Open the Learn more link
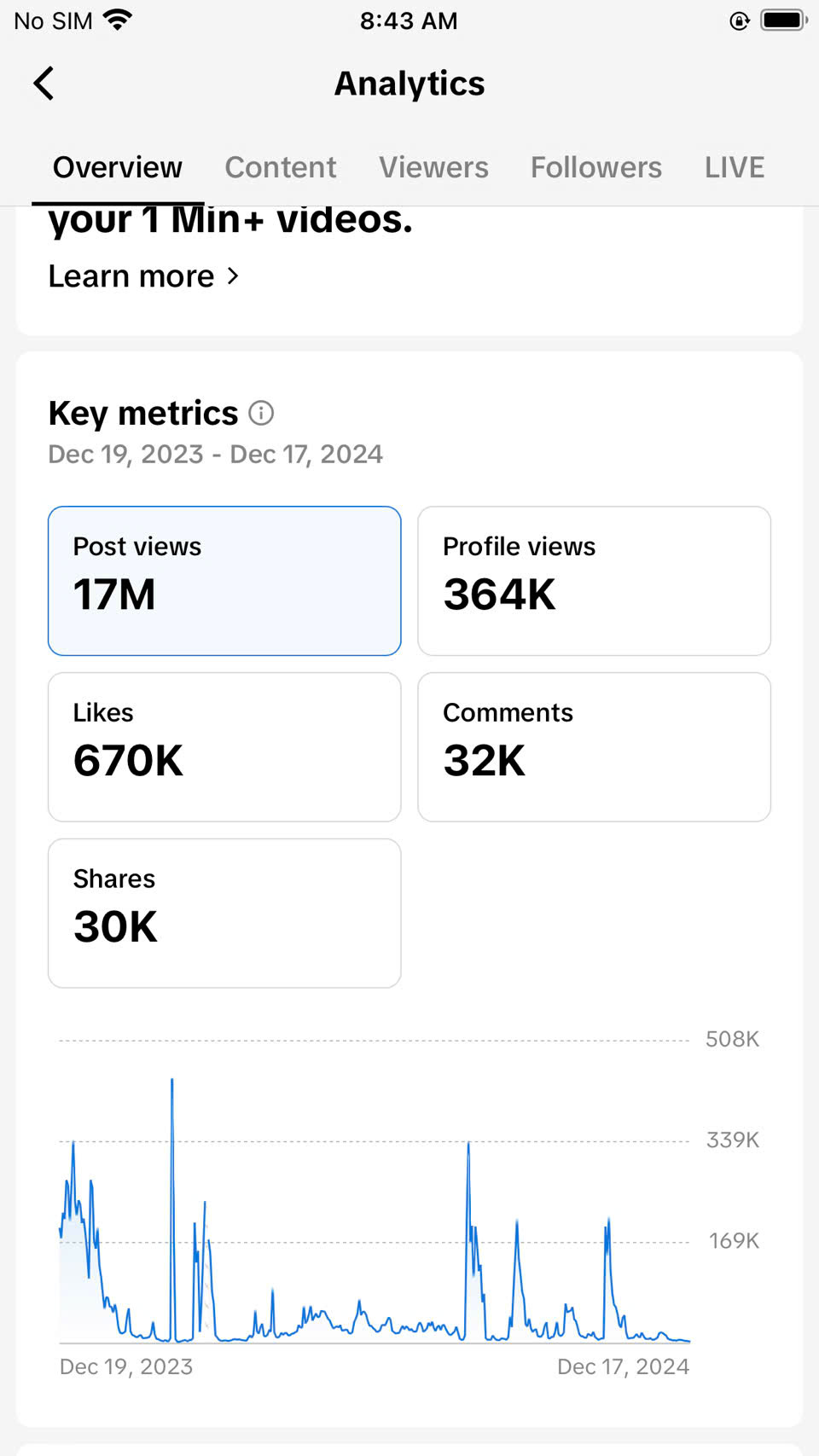The image size is (819, 1456). pos(131,276)
